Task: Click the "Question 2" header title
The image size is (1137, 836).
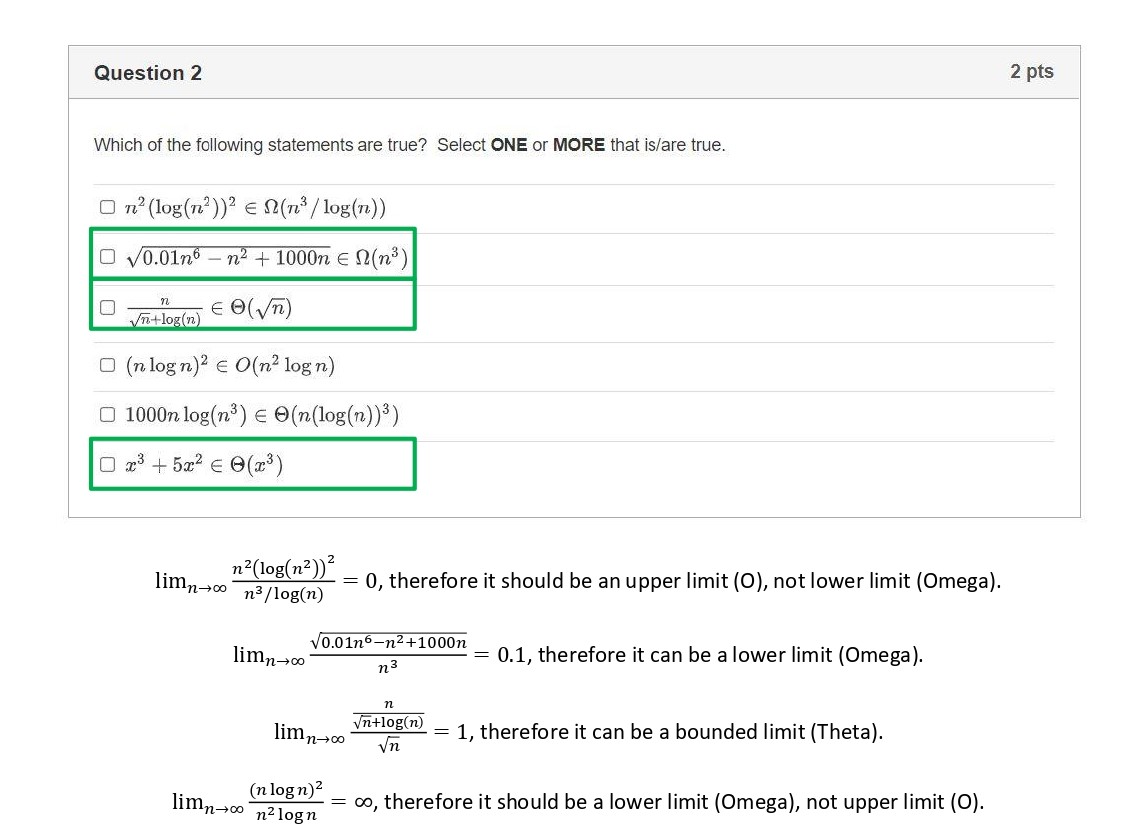Action: (148, 73)
